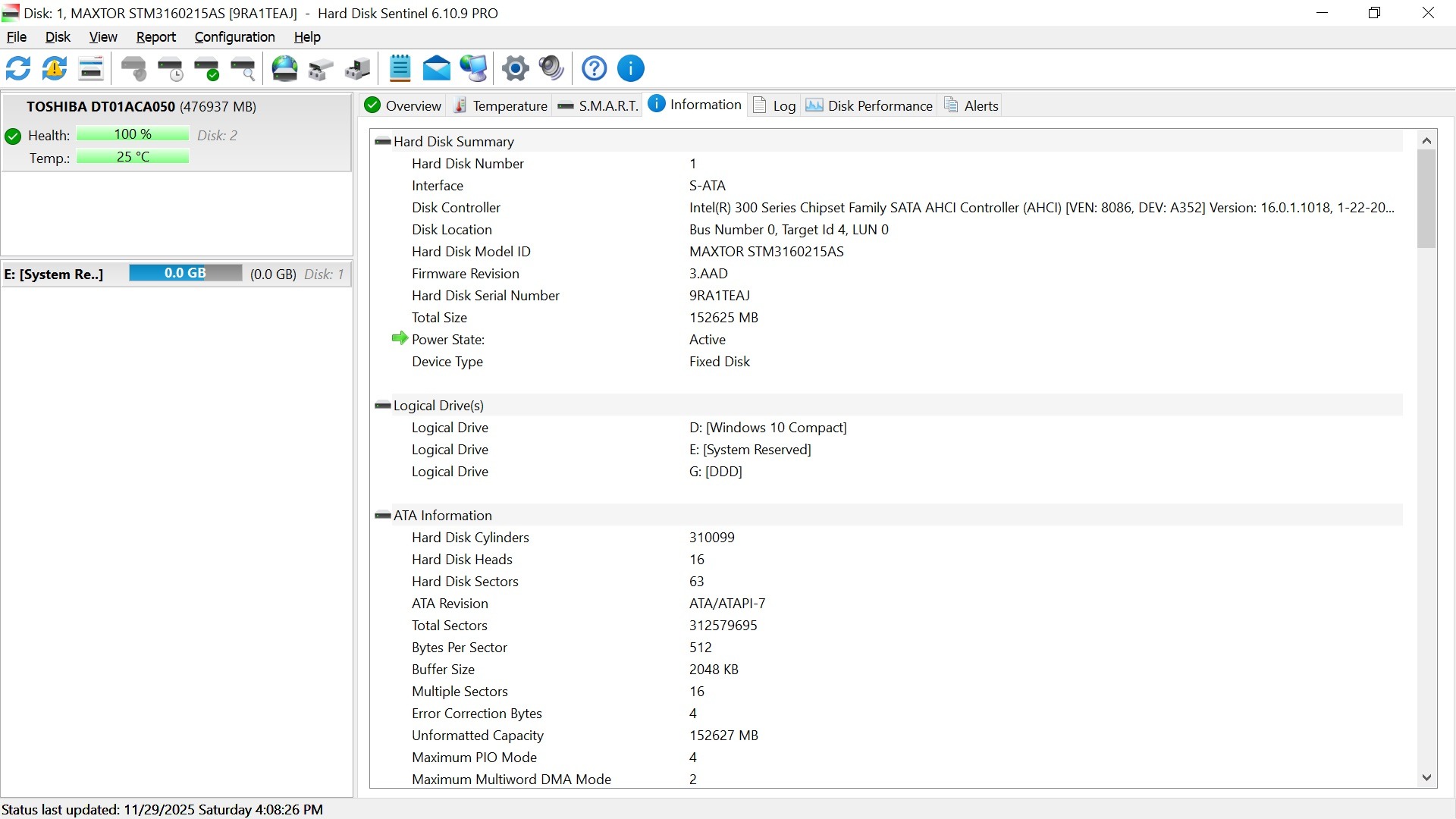Viewport: 1456px width, 819px height.
Task: Click the blue refresh arrows icon
Action: click(x=18, y=68)
